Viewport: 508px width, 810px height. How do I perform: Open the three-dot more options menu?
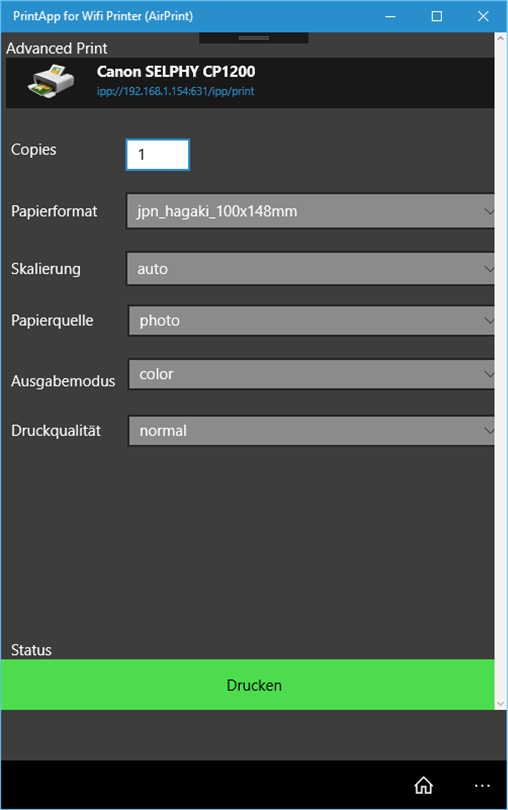coord(482,786)
